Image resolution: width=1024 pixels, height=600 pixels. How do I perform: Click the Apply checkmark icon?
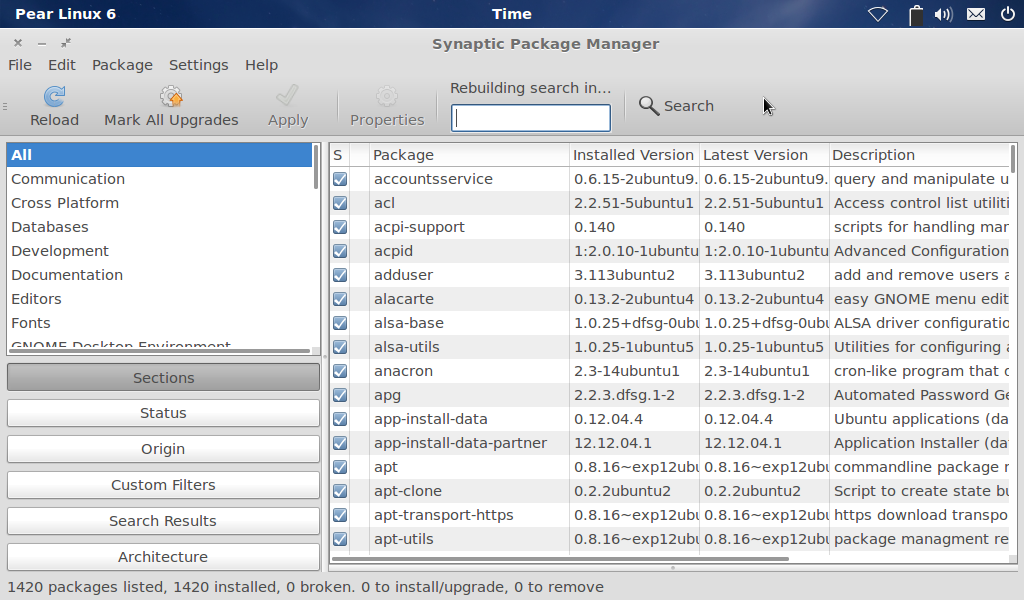click(287, 97)
